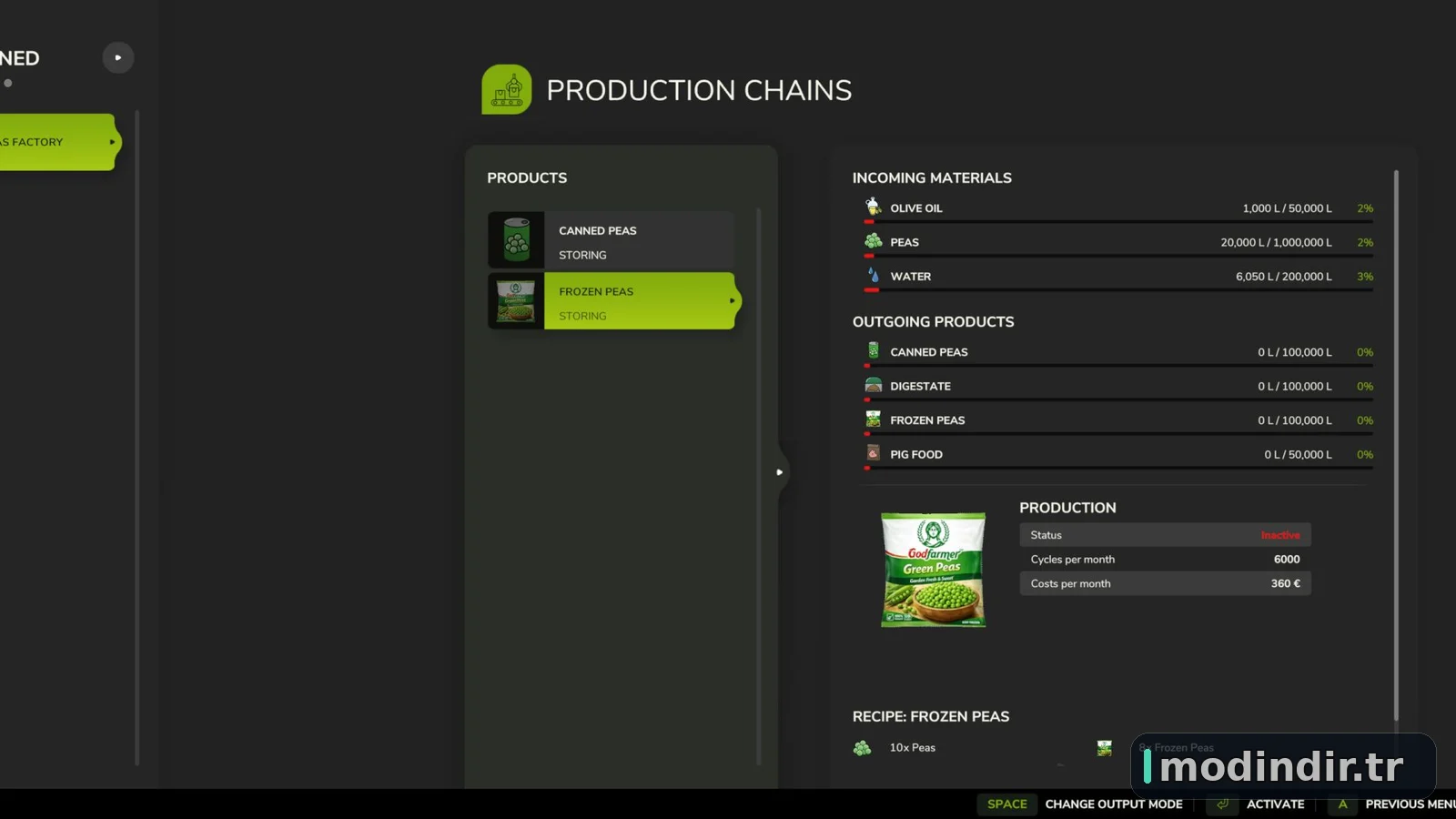This screenshot has height=819, width=1456.
Task: Click the Status row in Production
Action: [x=1165, y=535]
